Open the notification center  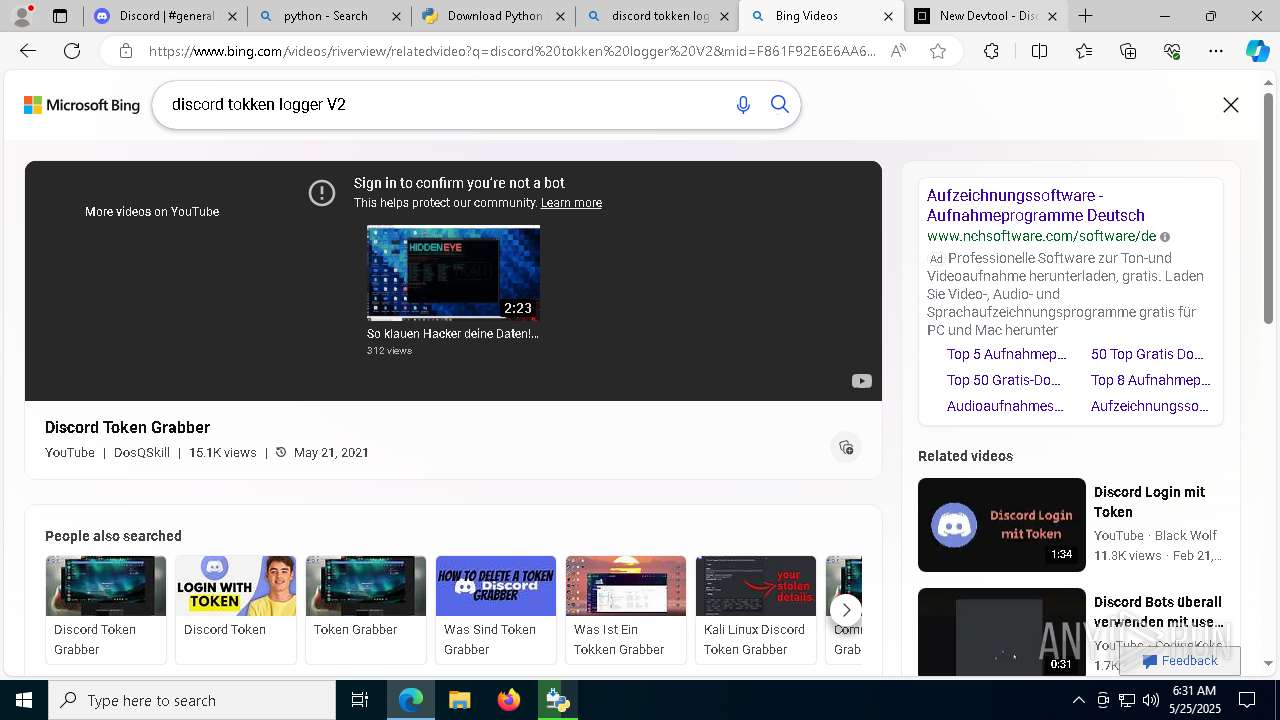coord(1247,700)
